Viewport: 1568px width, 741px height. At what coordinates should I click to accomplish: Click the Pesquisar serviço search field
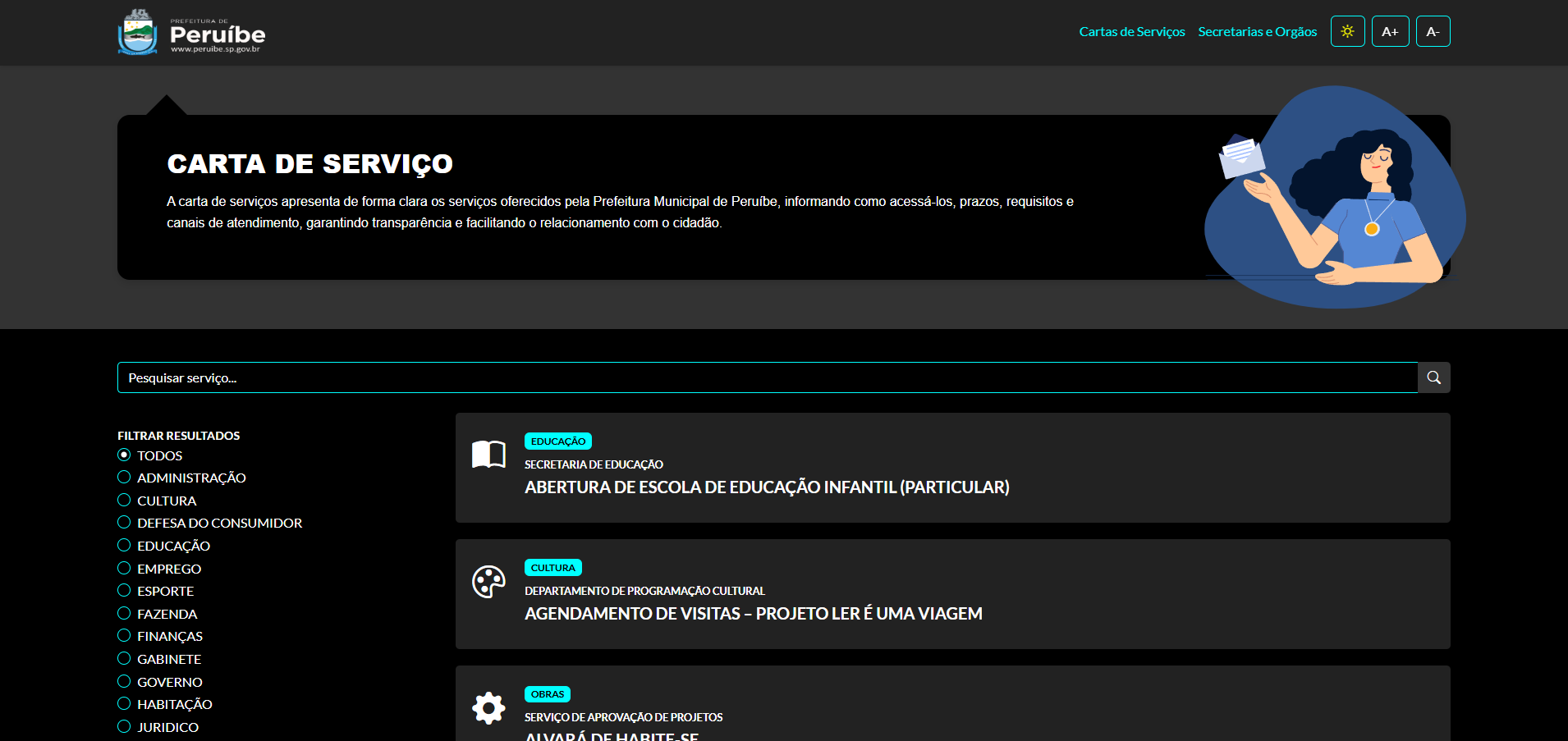click(768, 377)
